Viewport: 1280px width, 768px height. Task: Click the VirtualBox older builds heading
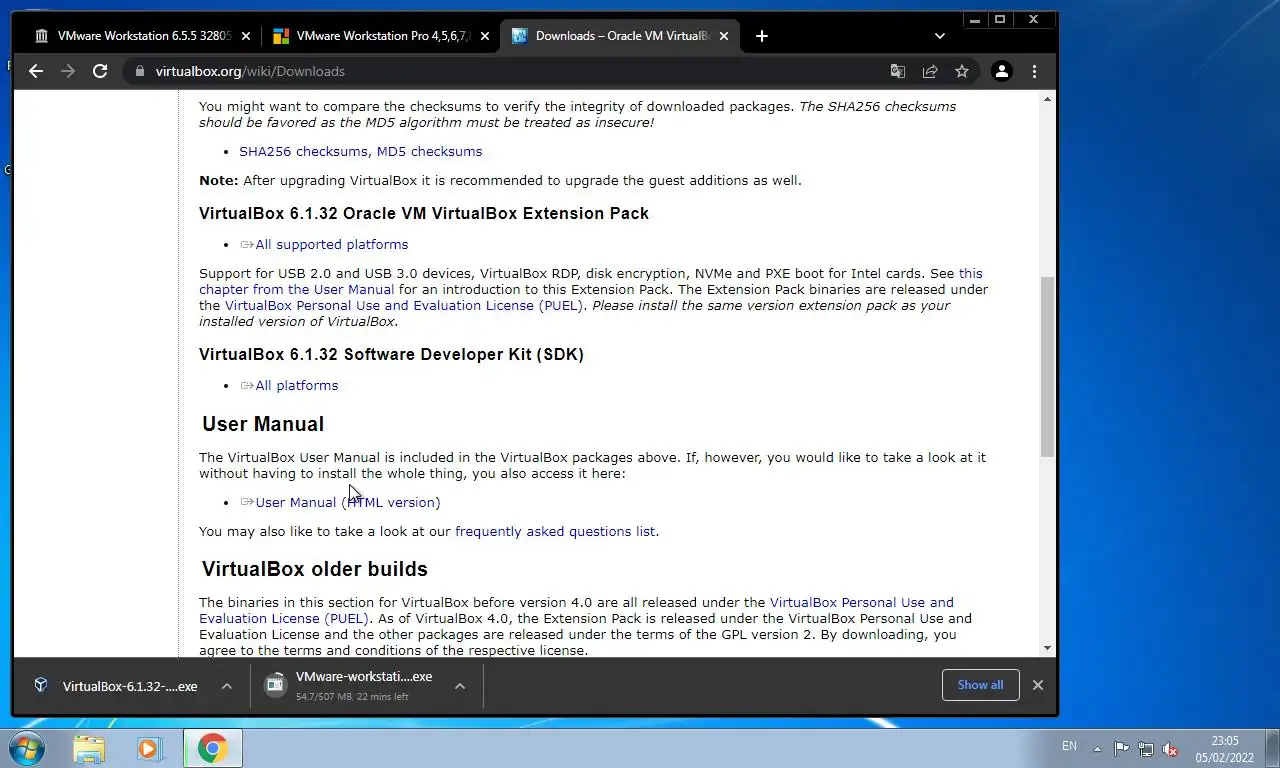(315, 569)
